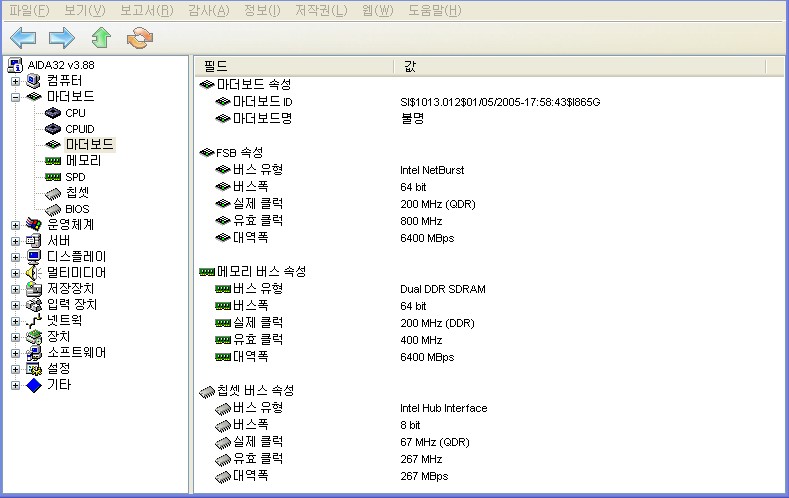This screenshot has width=789, height=498.
Task: Click the 저장장치 storage drive icon
Action: pos(33,289)
